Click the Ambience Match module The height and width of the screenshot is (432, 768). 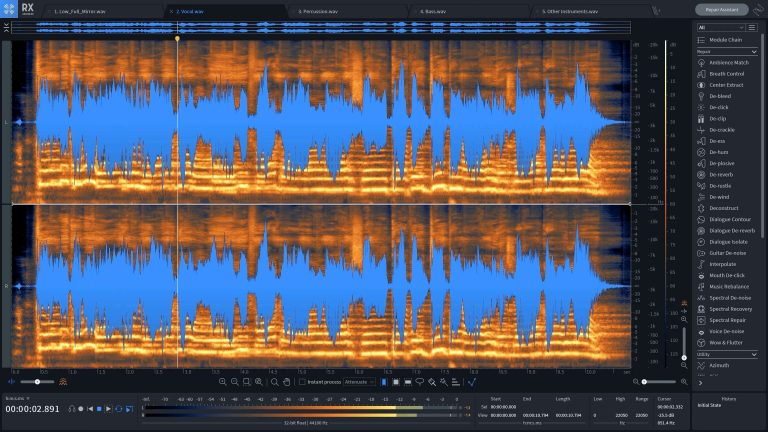tap(728, 62)
